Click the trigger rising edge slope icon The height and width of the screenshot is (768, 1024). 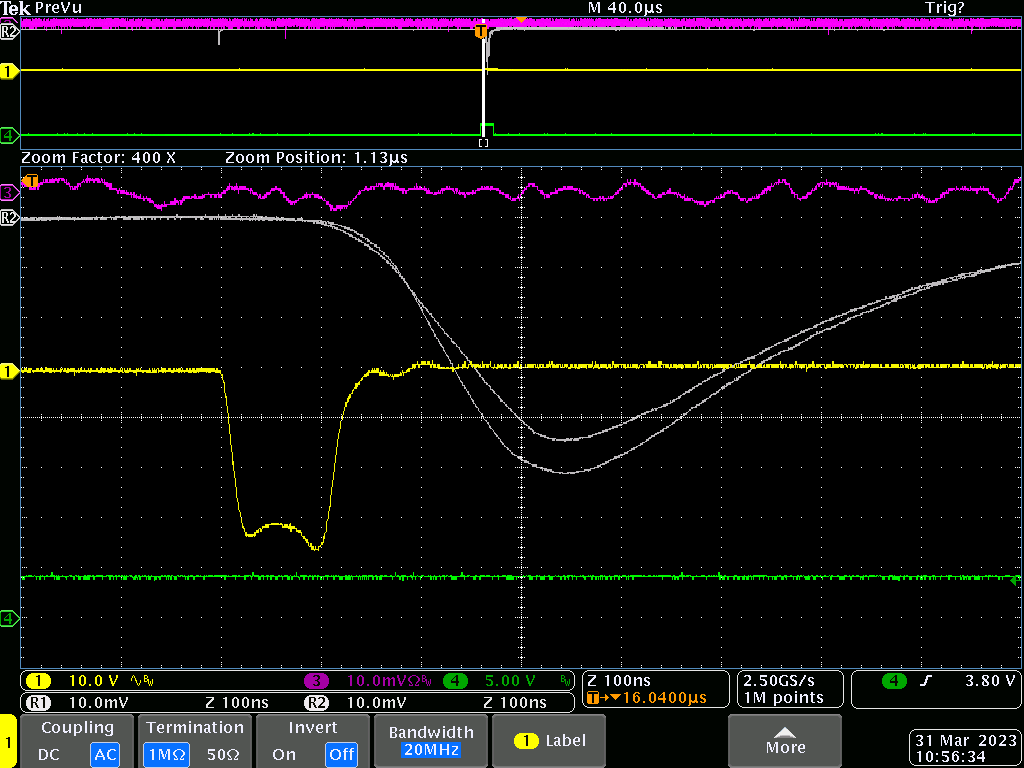(928, 681)
